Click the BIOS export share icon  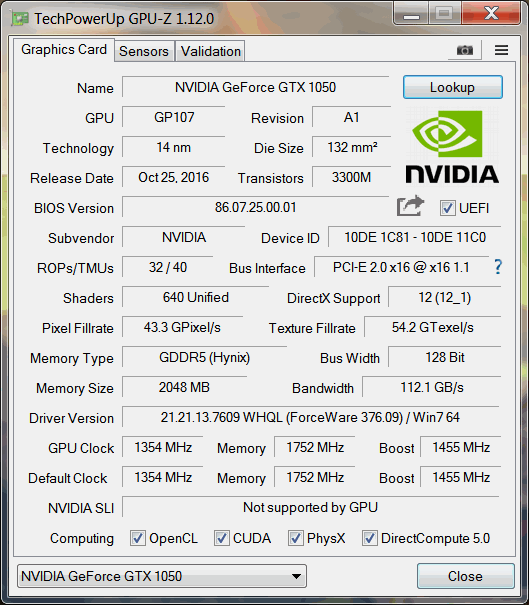[x=410, y=206]
